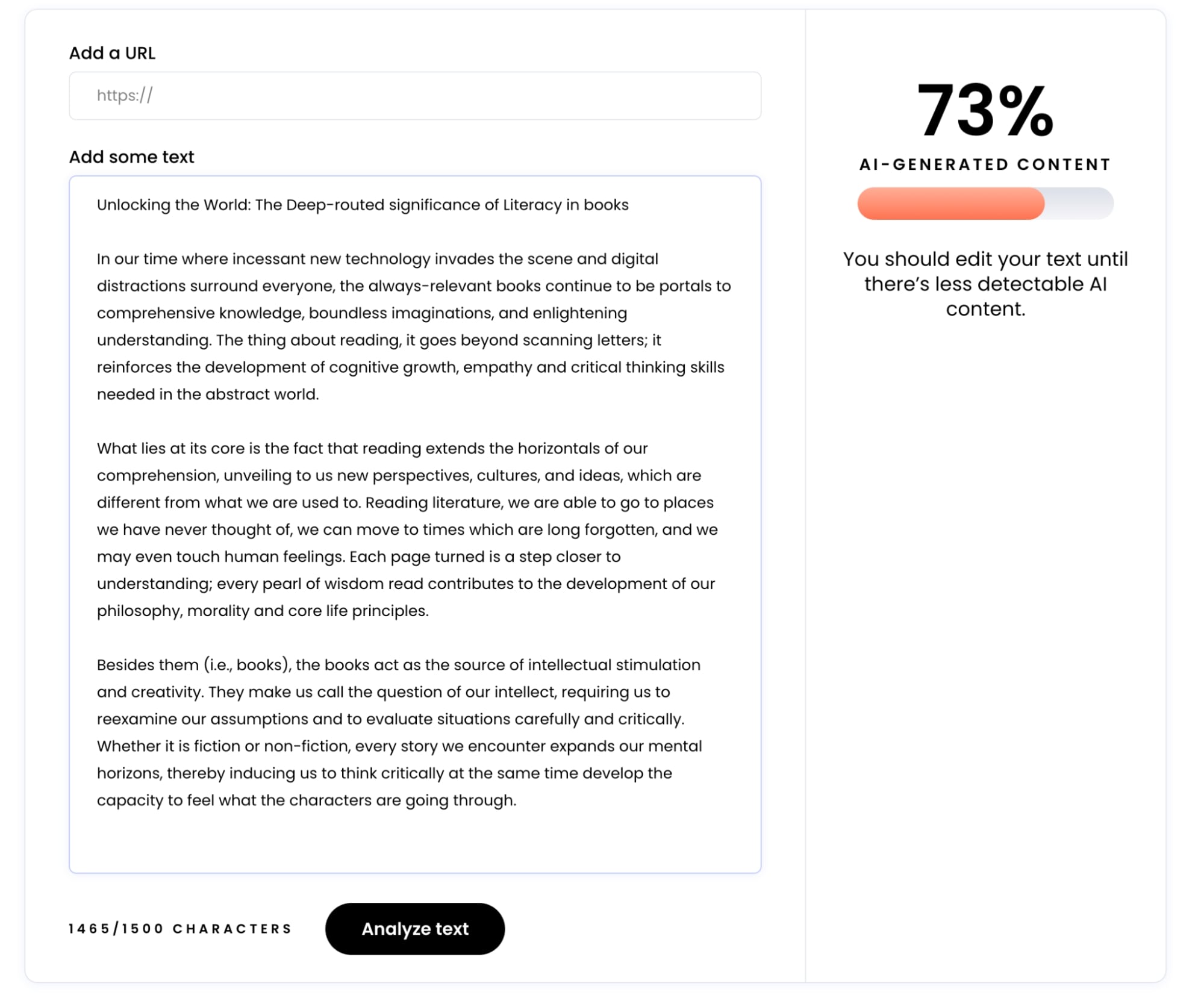Click the AI-generated content progress bar
The width and height of the screenshot is (1204, 1001).
pos(984,205)
